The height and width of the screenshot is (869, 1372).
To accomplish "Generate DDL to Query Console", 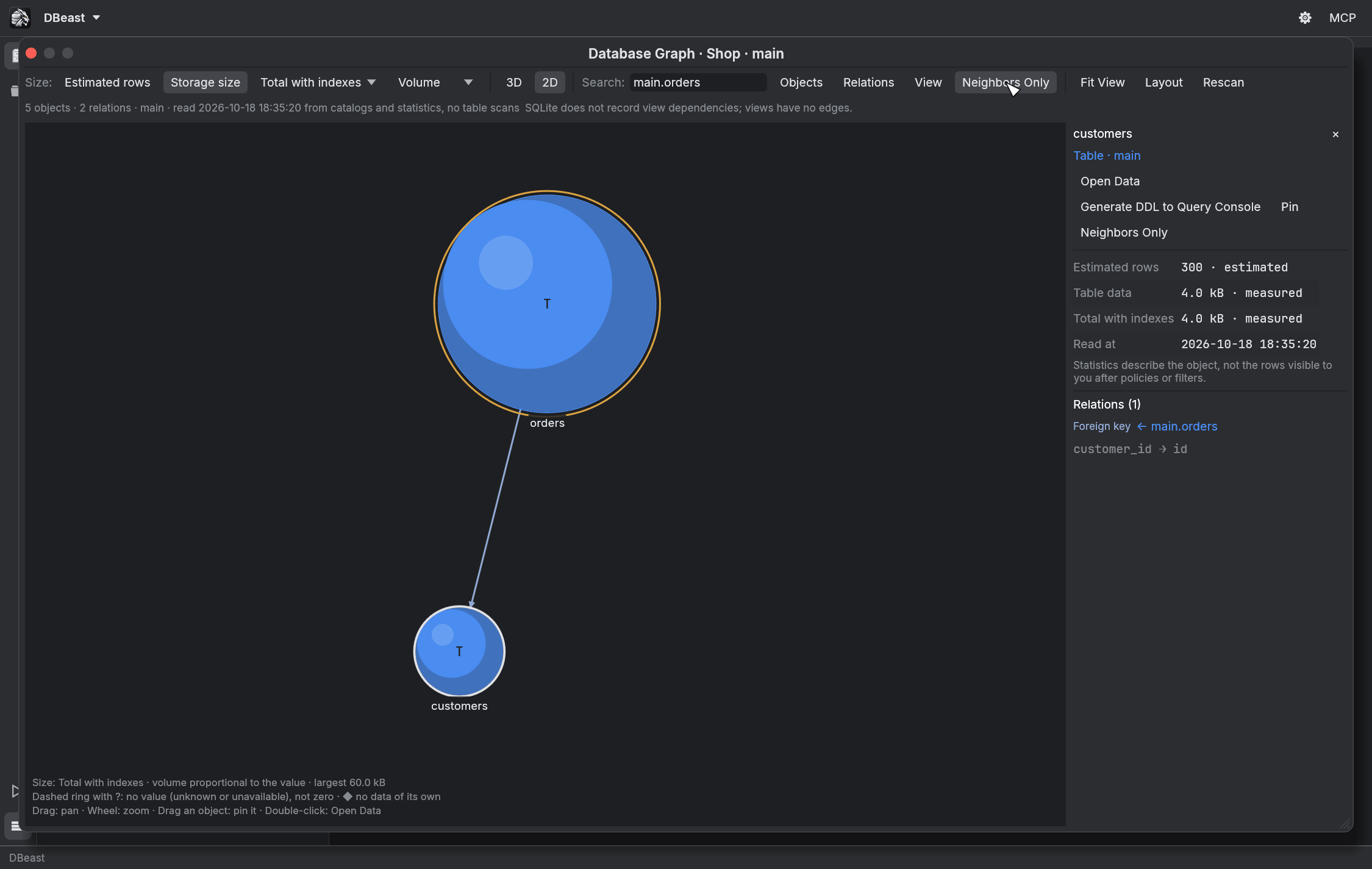I will (x=1170, y=207).
